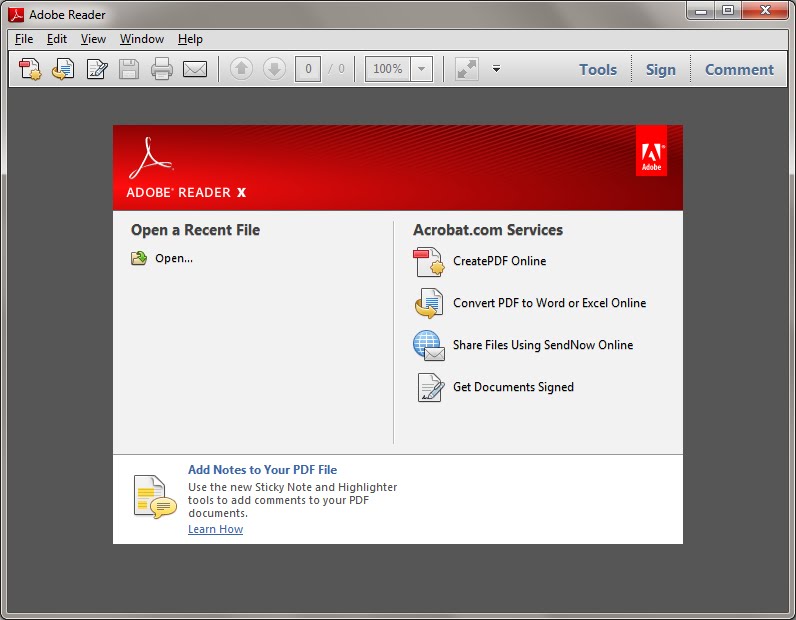796x620 pixels.
Task: Open the Help menu
Action: pos(190,39)
